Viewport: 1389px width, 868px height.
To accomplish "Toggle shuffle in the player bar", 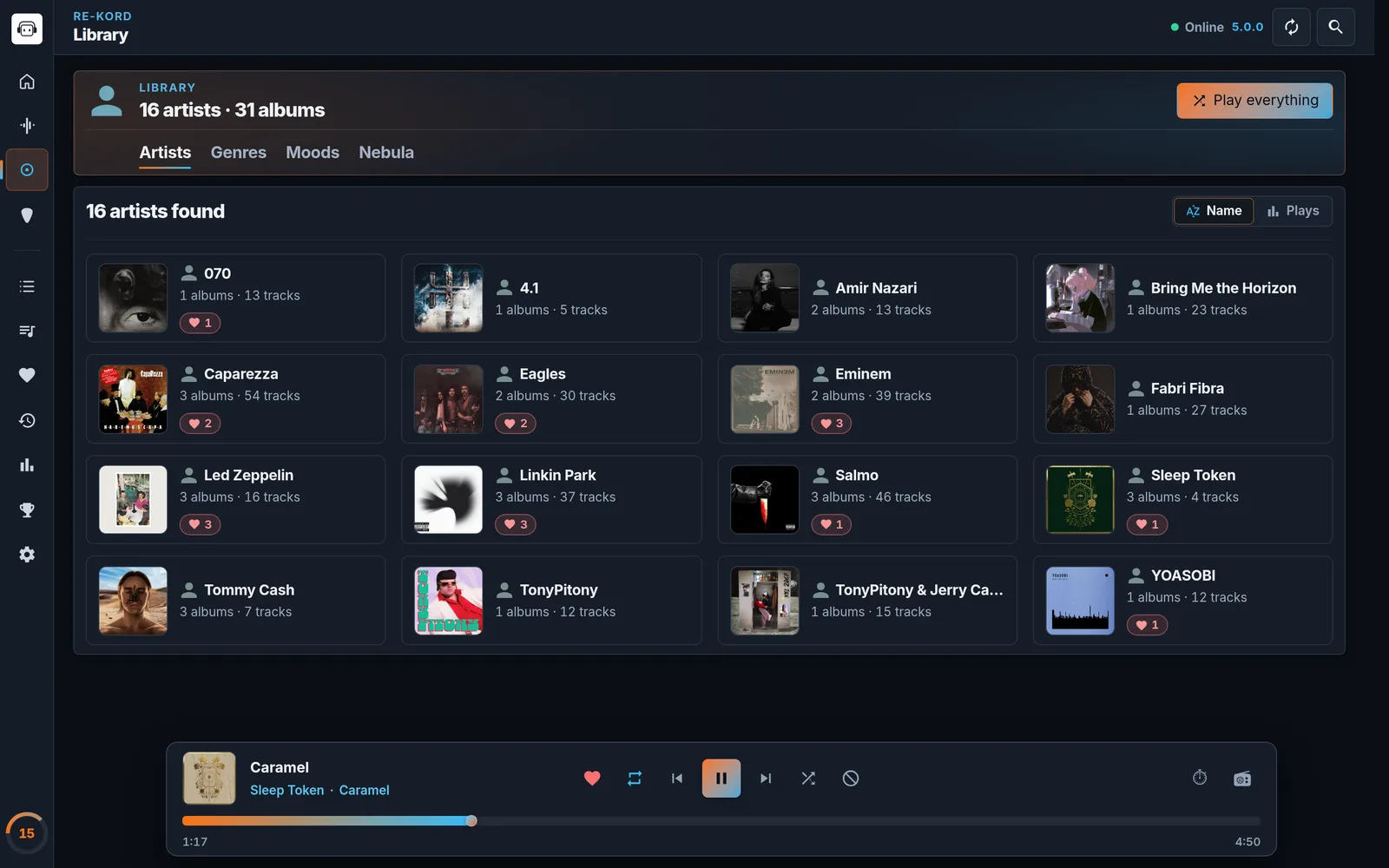I will (x=808, y=779).
